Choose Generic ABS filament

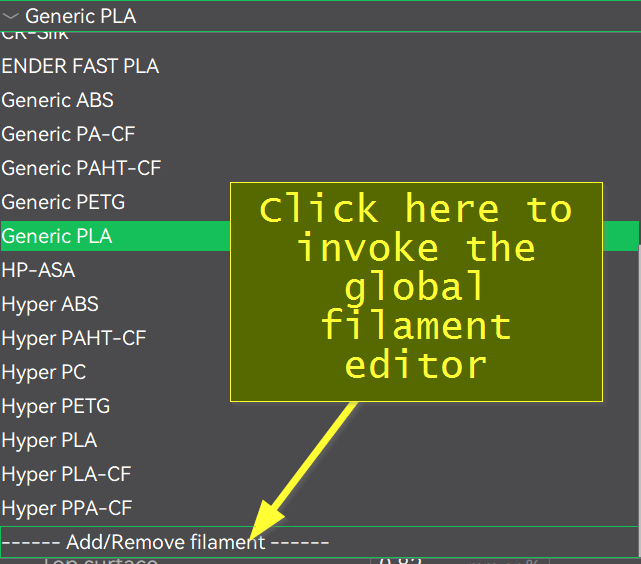[58, 101]
